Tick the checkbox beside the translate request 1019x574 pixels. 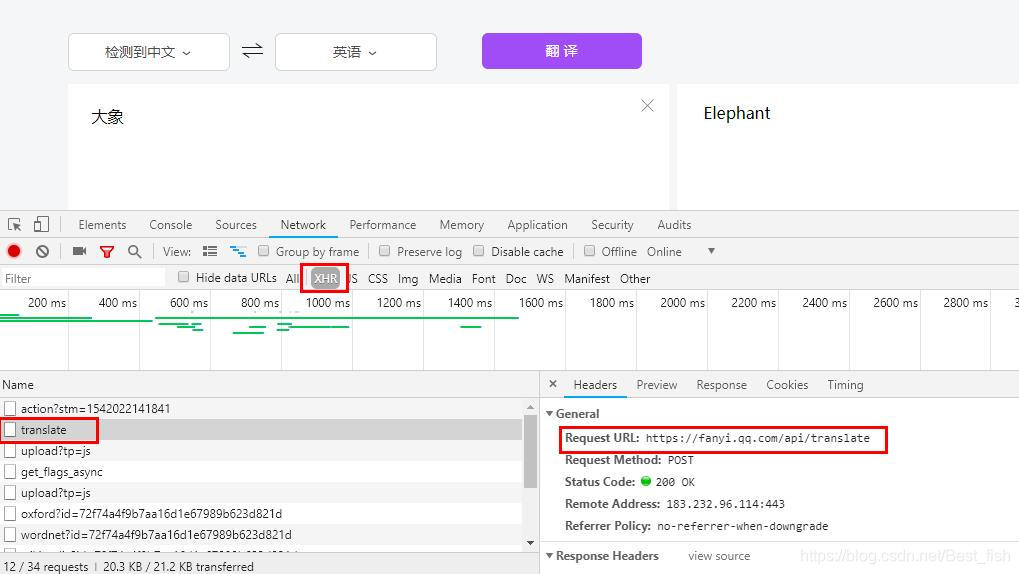click(10, 430)
